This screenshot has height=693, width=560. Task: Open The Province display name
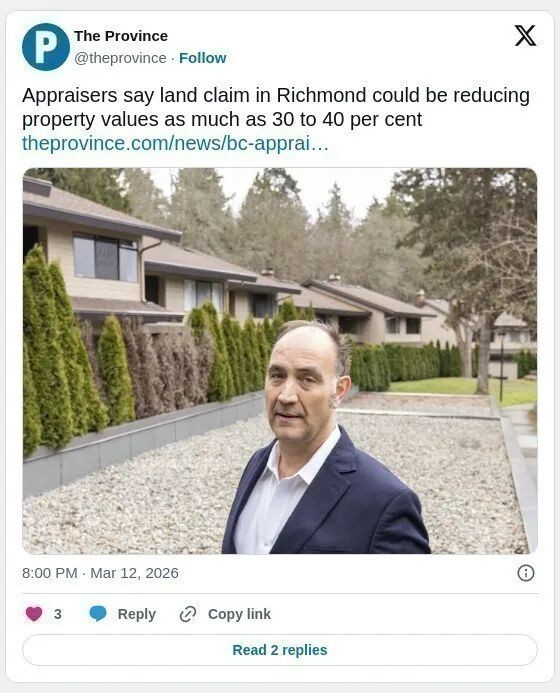121,36
